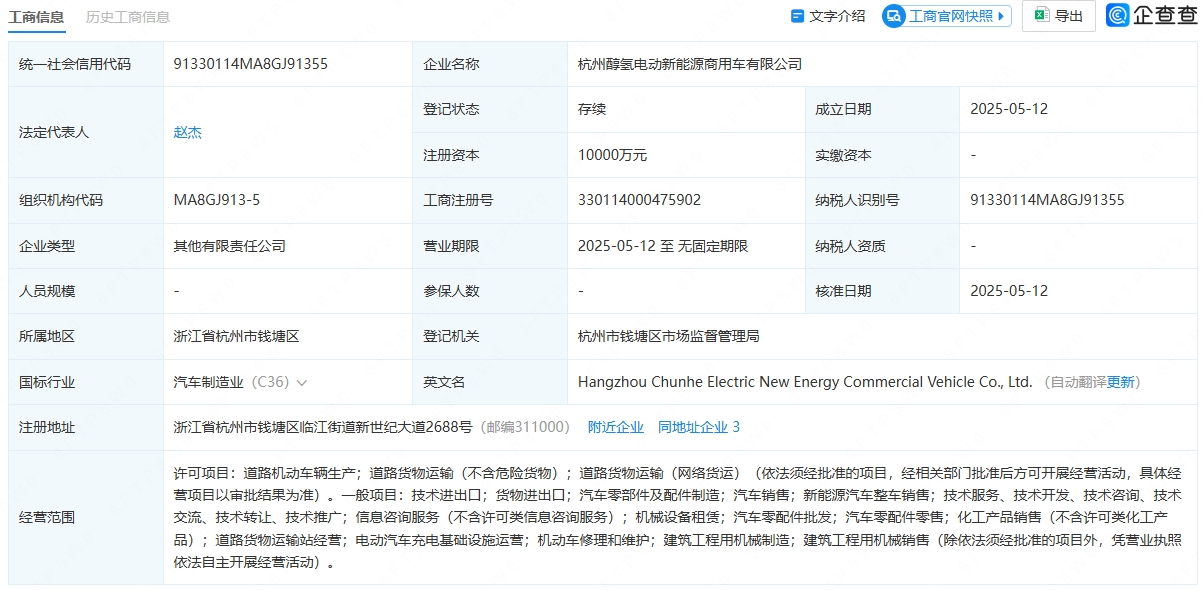Switch to the 工商信息 tab
The width and height of the screenshot is (1203, 590).
(36, 16)
